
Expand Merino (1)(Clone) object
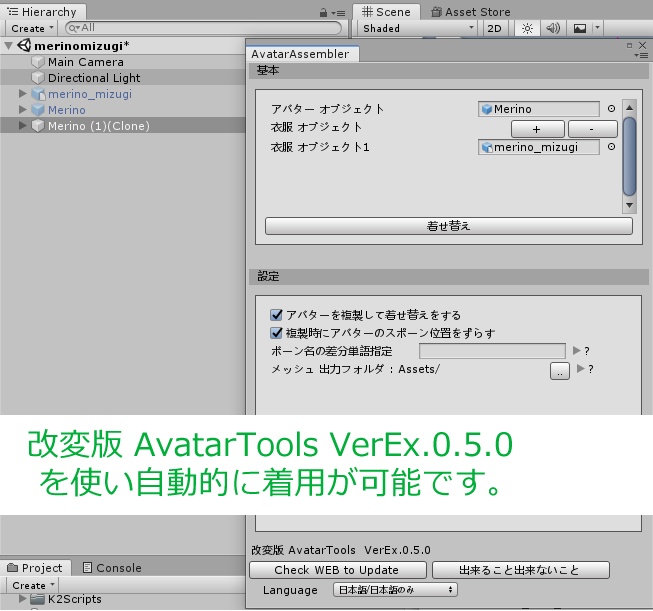(x=22, y=125)
